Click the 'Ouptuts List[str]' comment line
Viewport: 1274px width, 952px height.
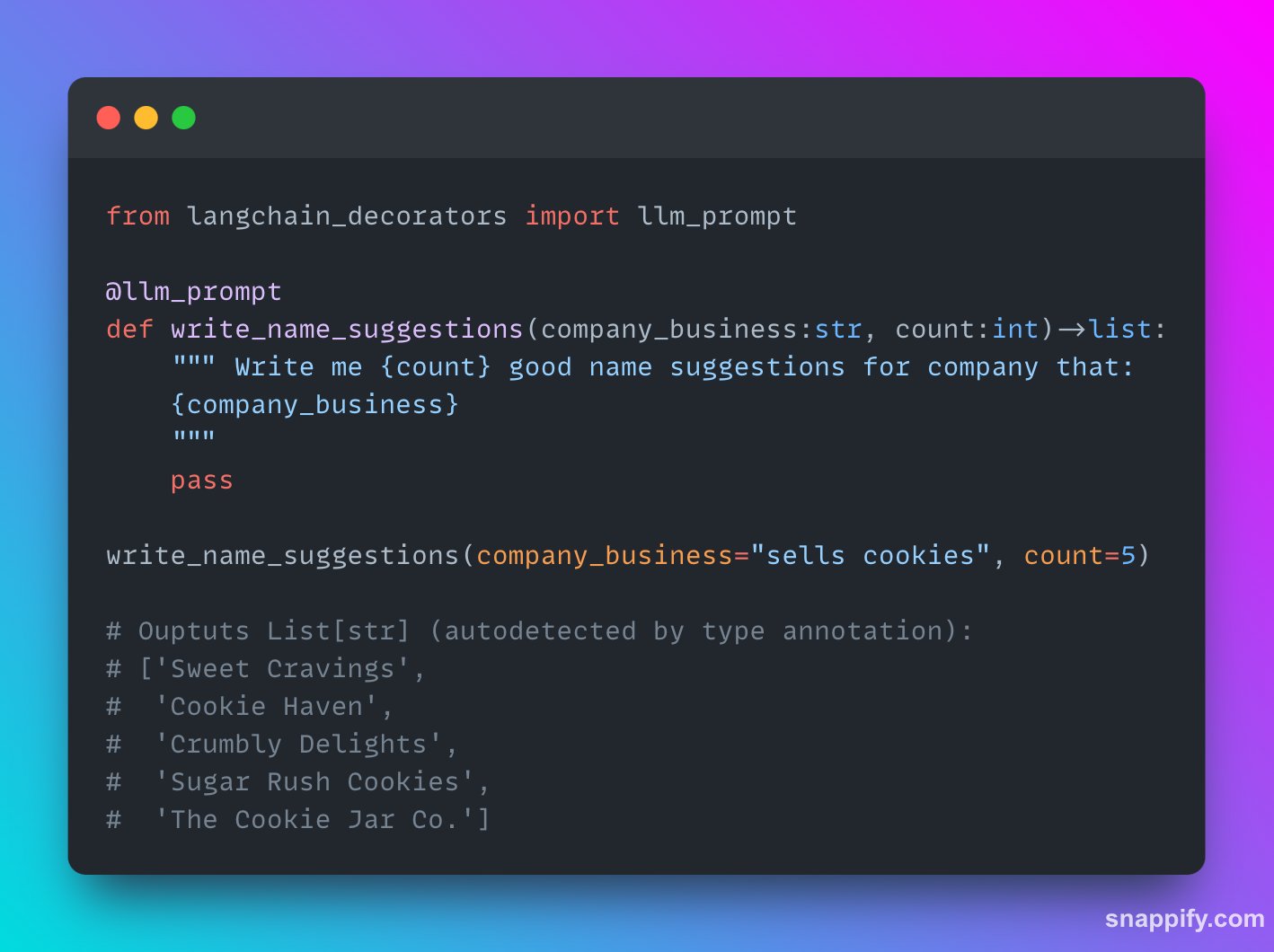click(x=539, y=631)
